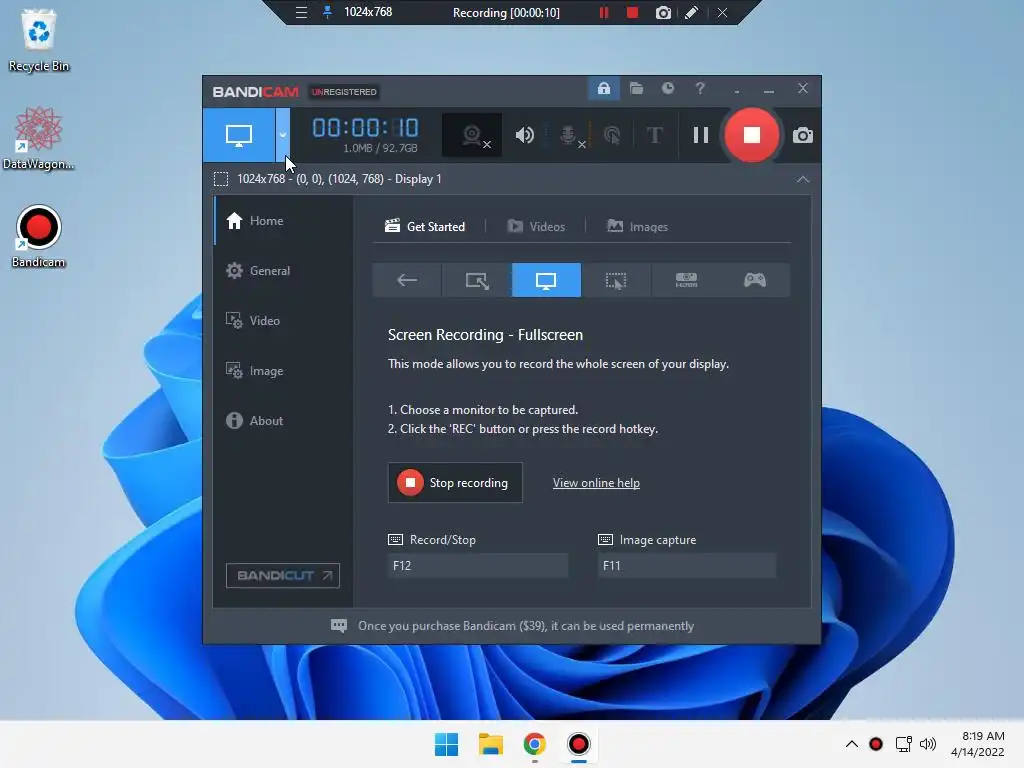Click the volume tray icon

click(x=927, y=744)
